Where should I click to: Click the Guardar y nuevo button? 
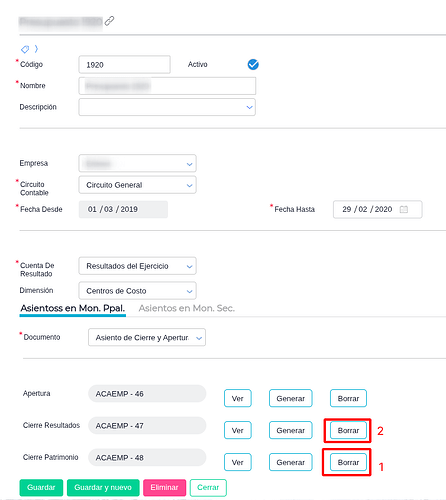[x=103, y=488]
